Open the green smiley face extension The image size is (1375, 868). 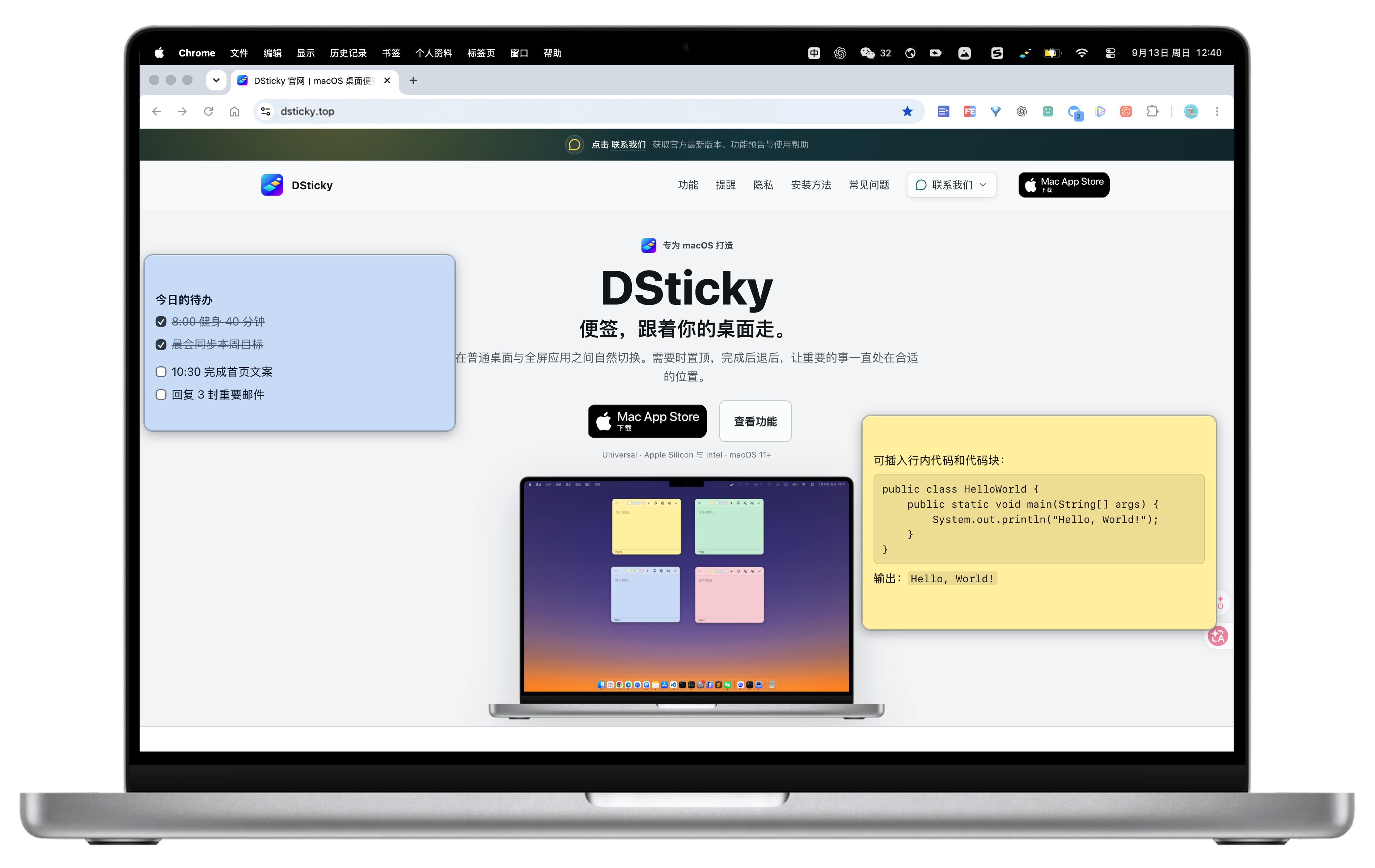click(1048, 111)
